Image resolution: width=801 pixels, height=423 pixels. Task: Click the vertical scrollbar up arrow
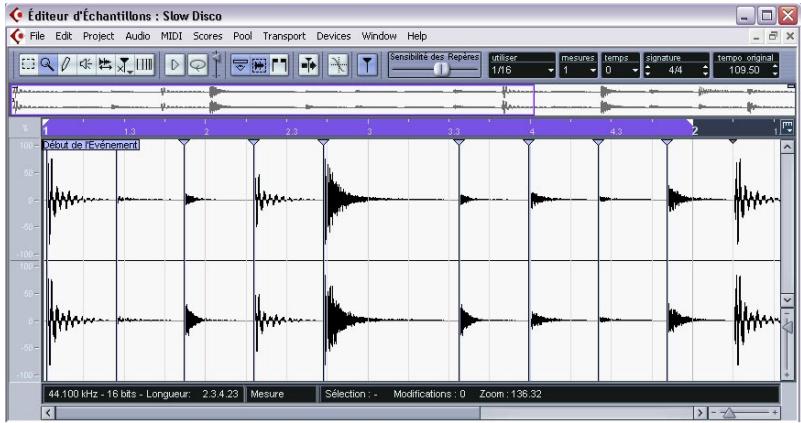(787, 148)
